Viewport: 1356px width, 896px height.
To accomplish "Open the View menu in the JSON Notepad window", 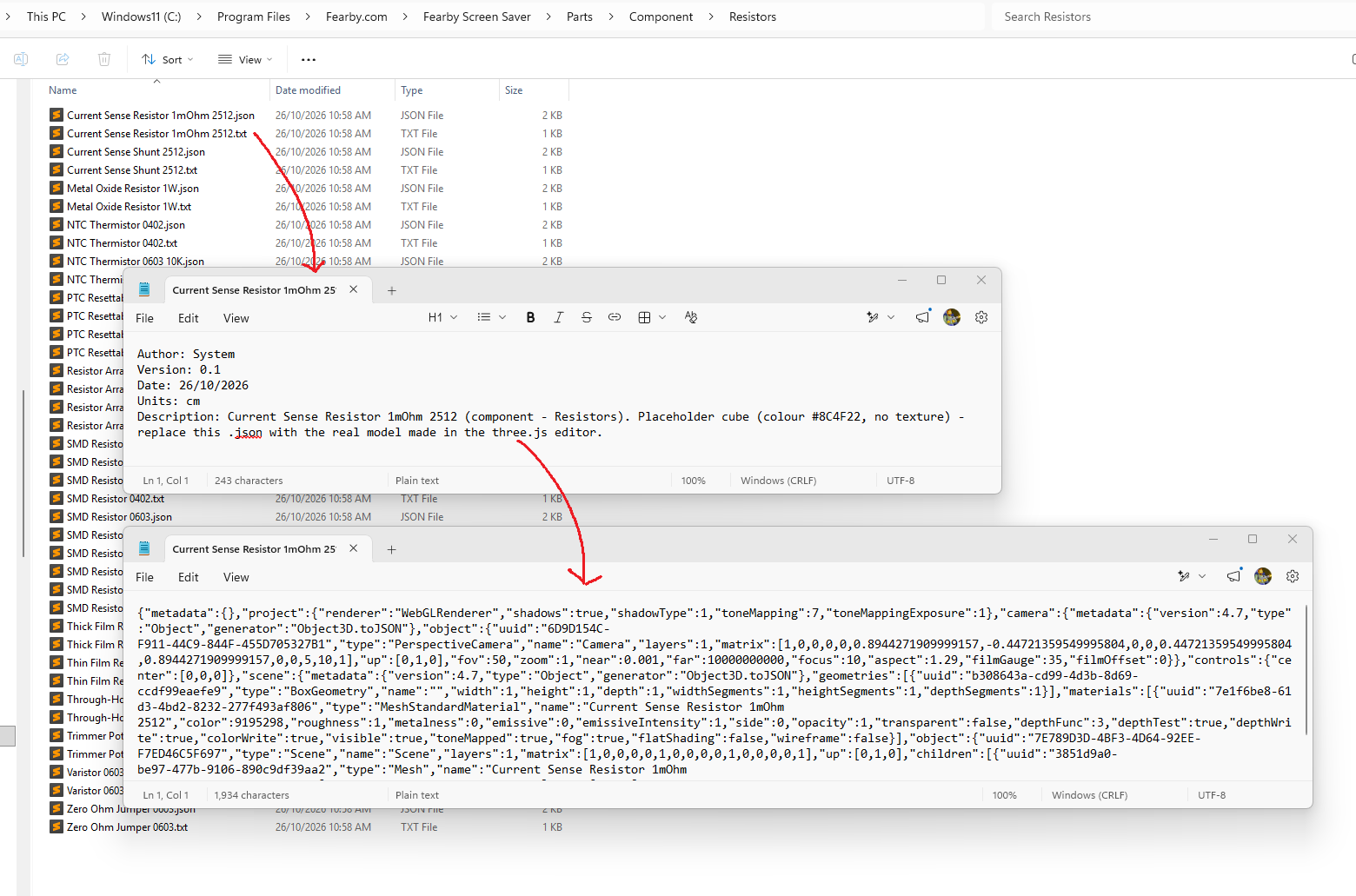I will click(x=236, y=577).
